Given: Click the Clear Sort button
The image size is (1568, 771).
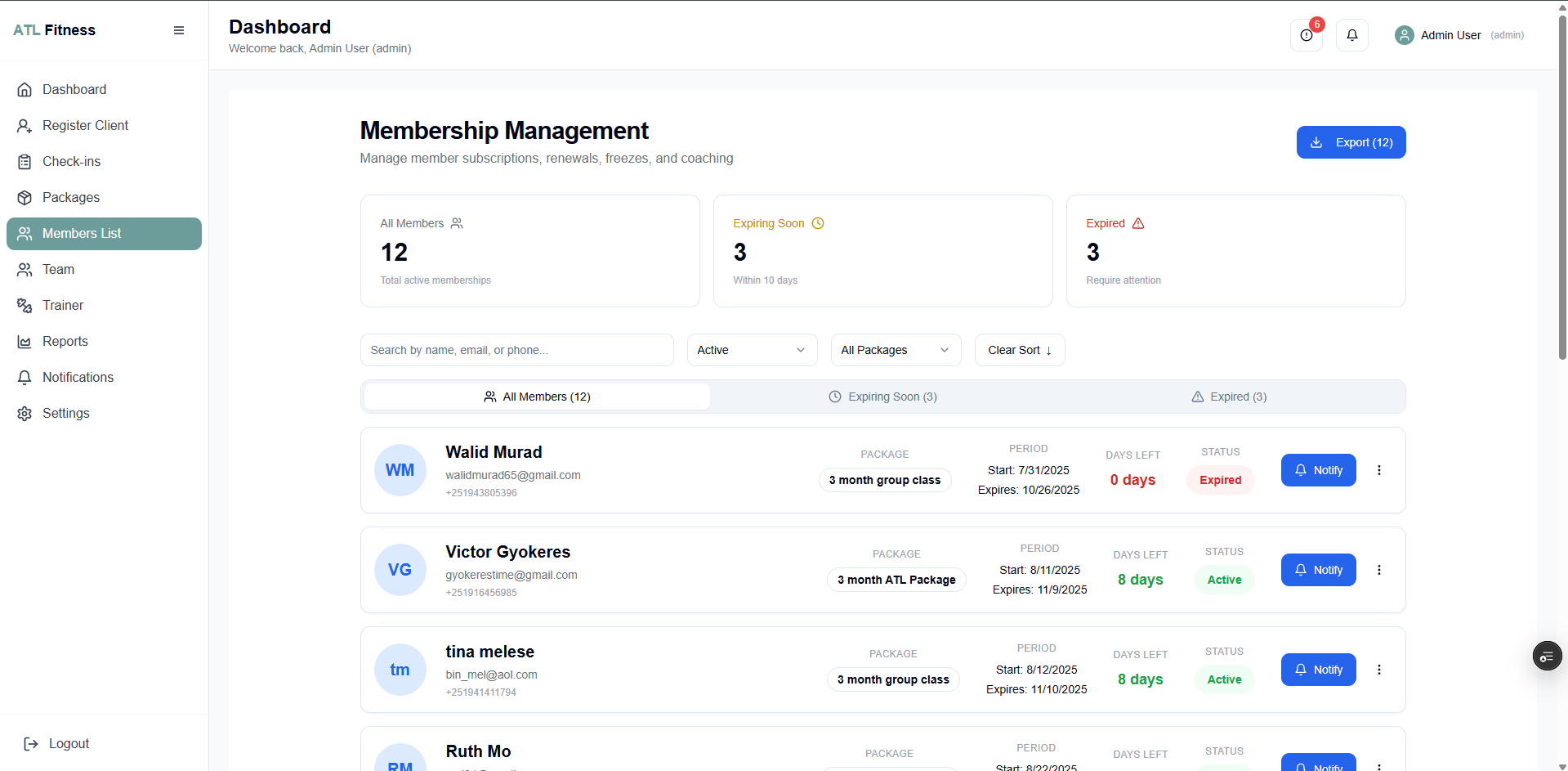Looking at the screenshot, I should pos(1020,350).
